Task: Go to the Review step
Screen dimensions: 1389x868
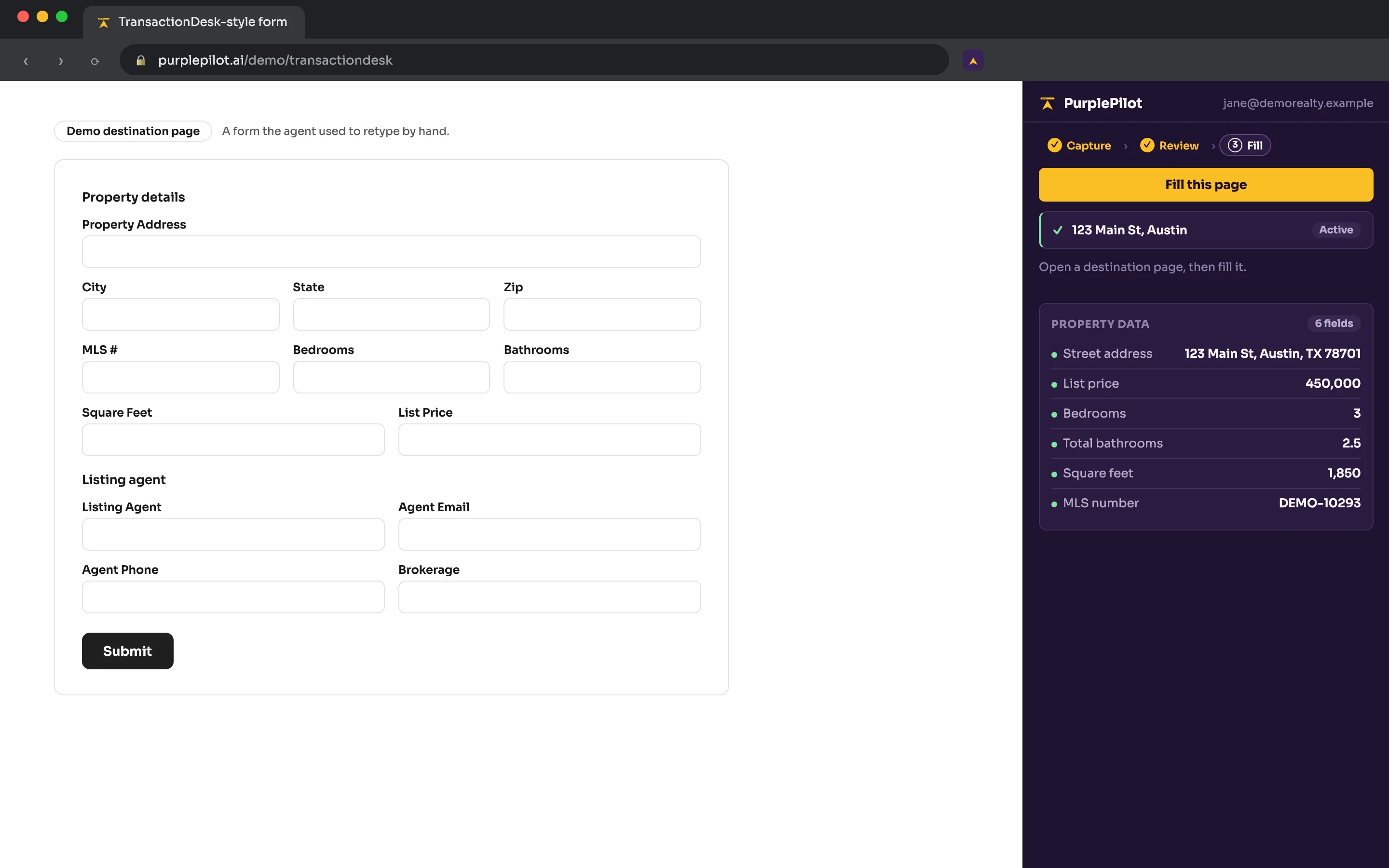Action: (x=1169, y=145)
